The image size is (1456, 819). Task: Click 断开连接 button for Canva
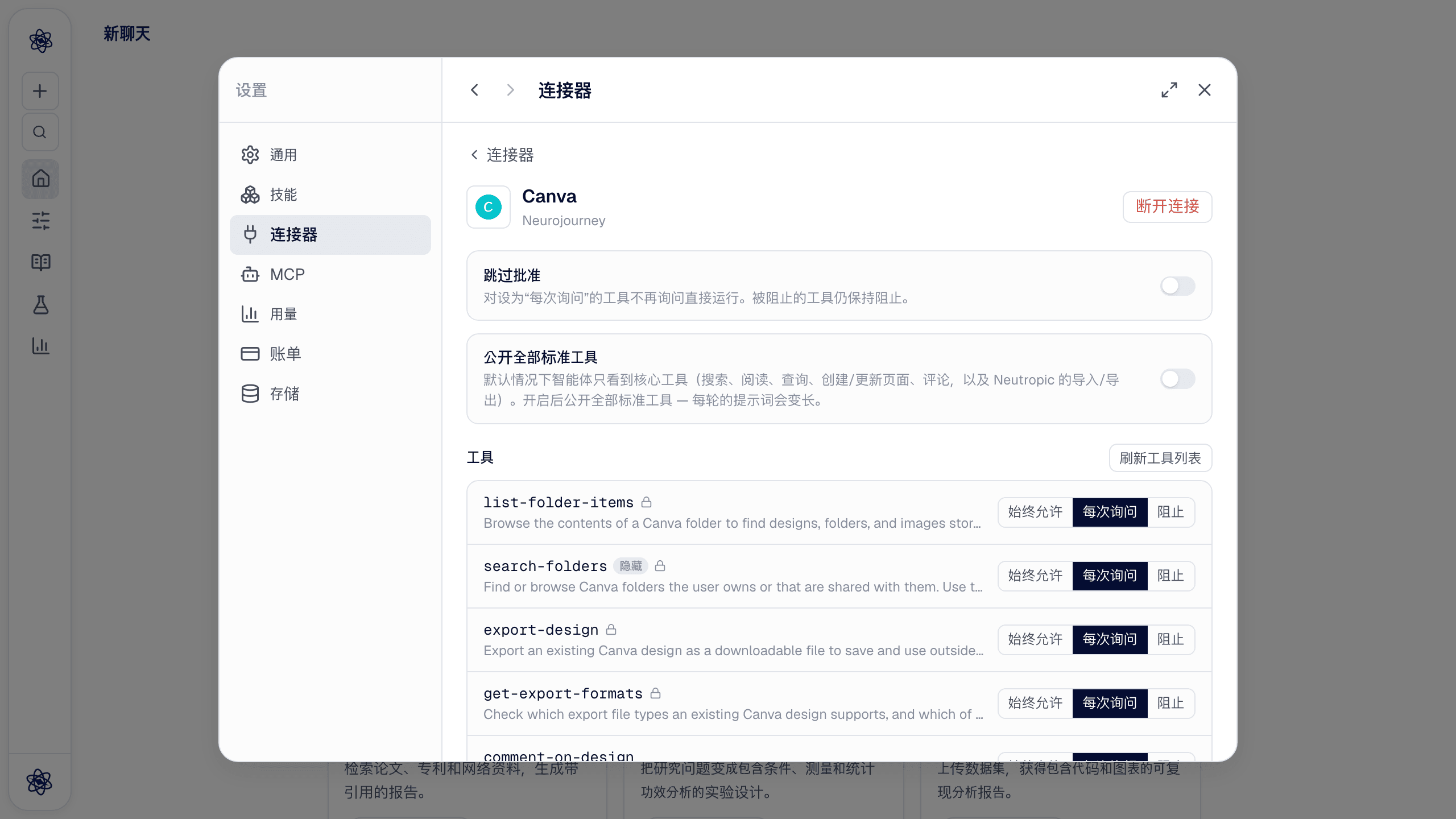point(1167,206)
